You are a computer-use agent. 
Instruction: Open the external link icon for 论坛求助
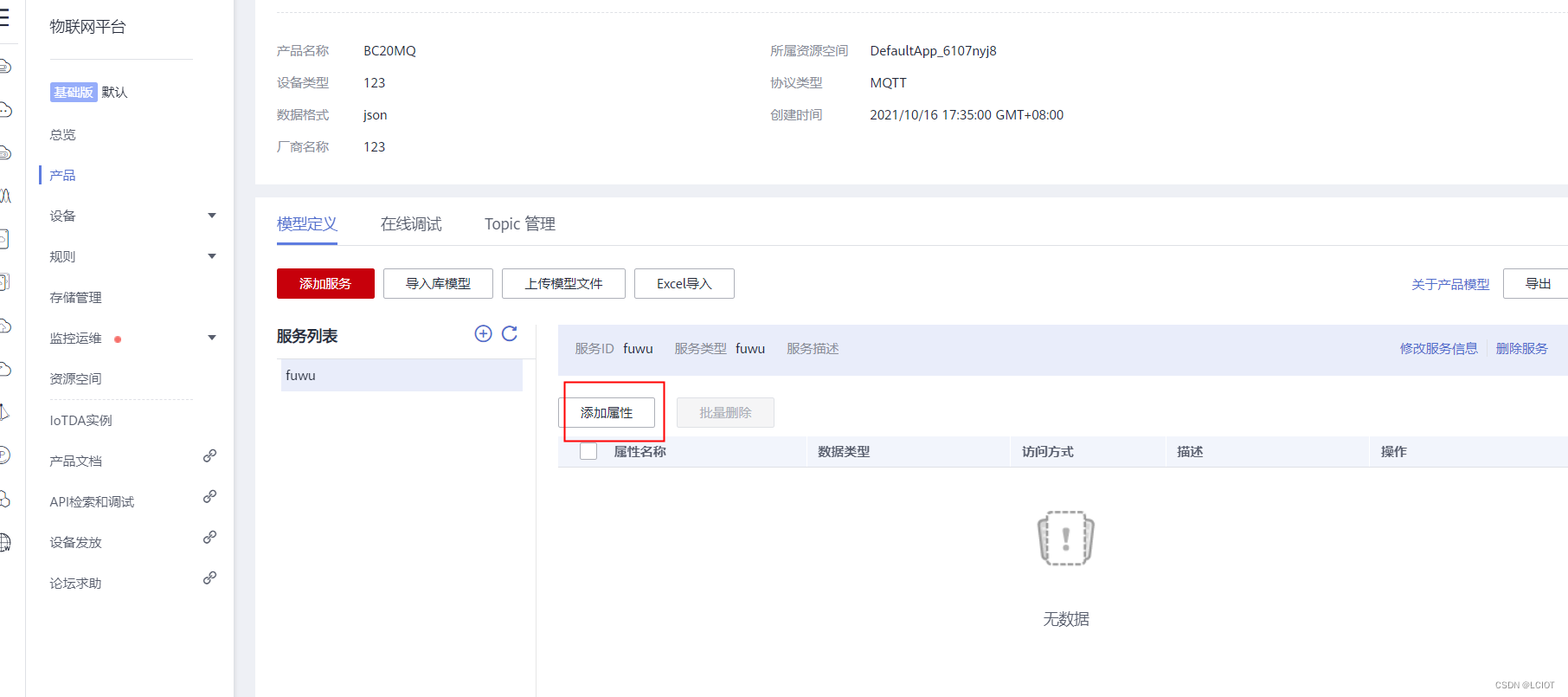209,578
